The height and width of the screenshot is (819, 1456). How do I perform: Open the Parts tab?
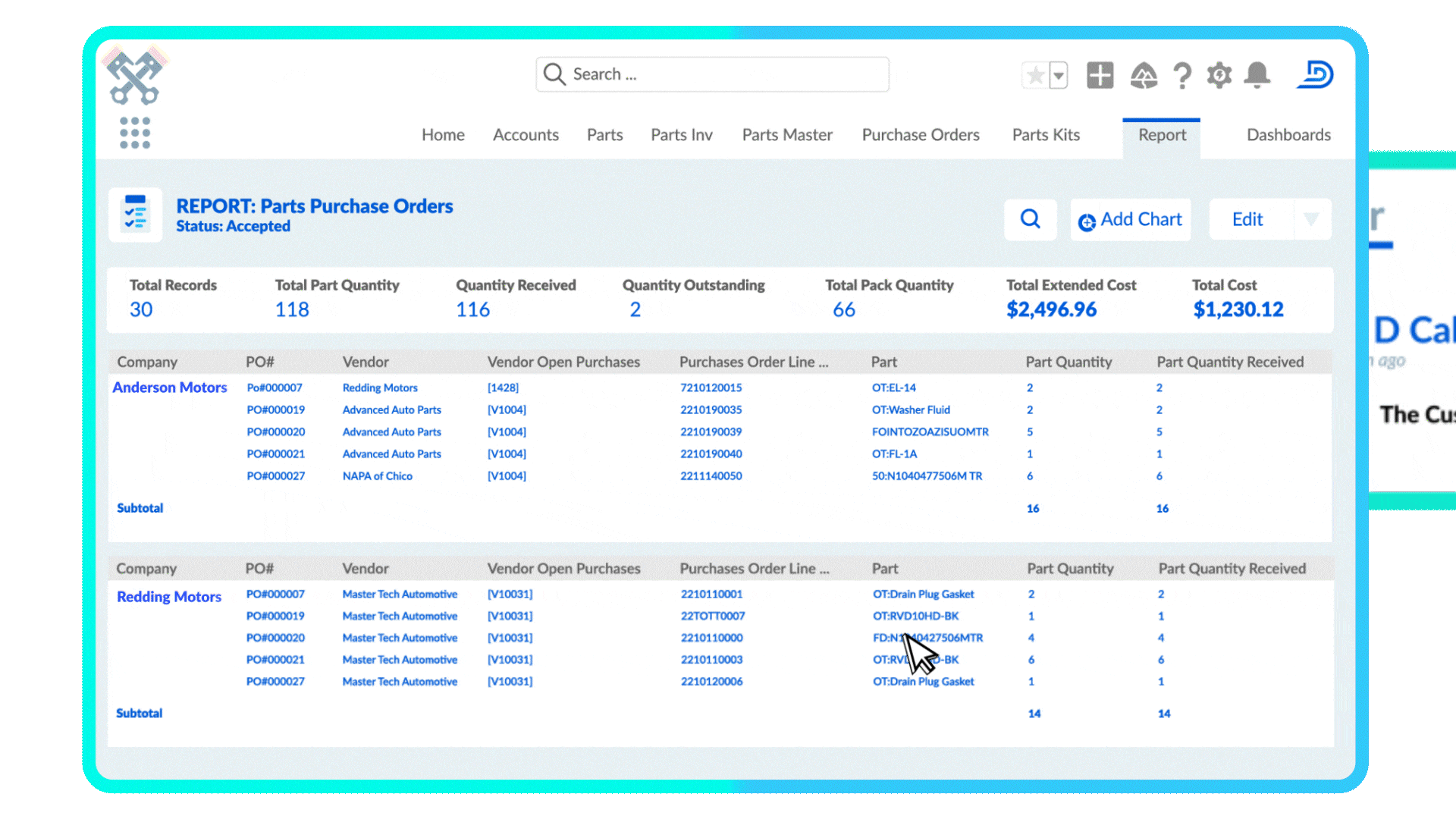click(604, 135)
